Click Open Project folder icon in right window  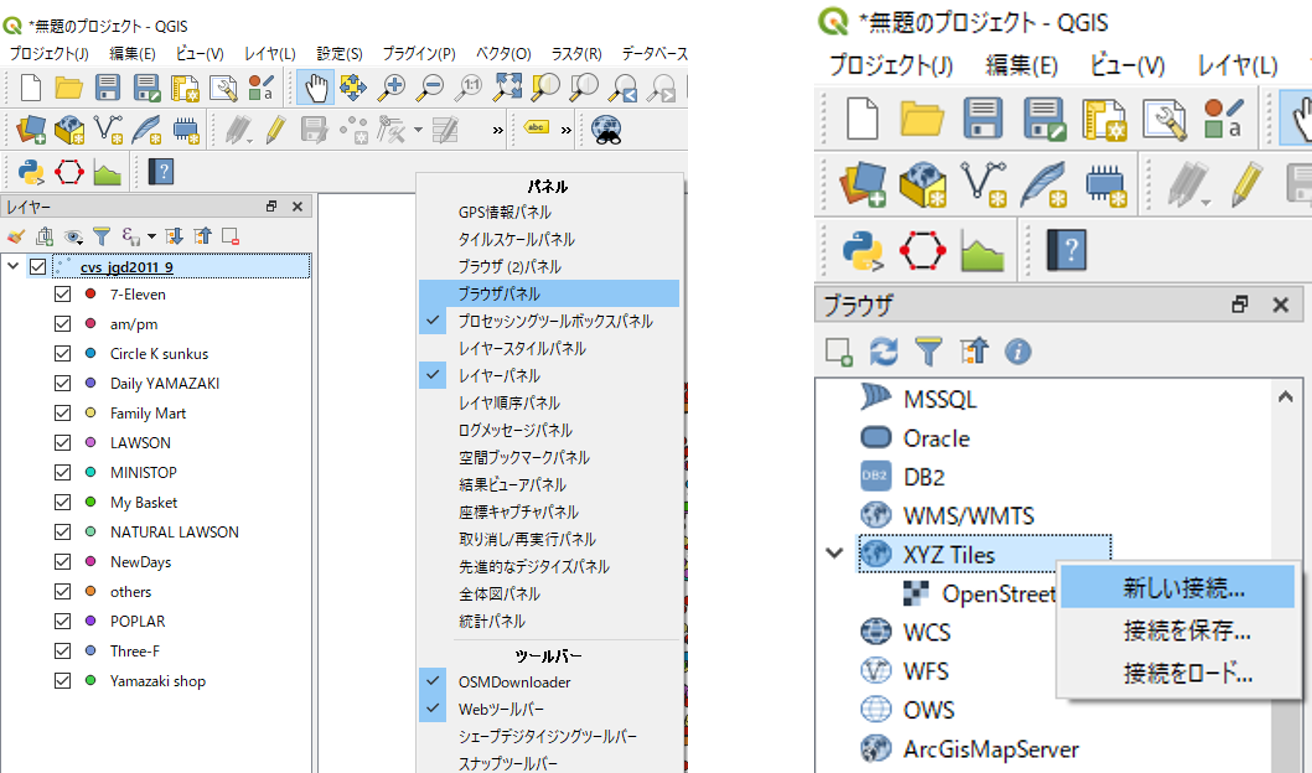coord(922,119)
